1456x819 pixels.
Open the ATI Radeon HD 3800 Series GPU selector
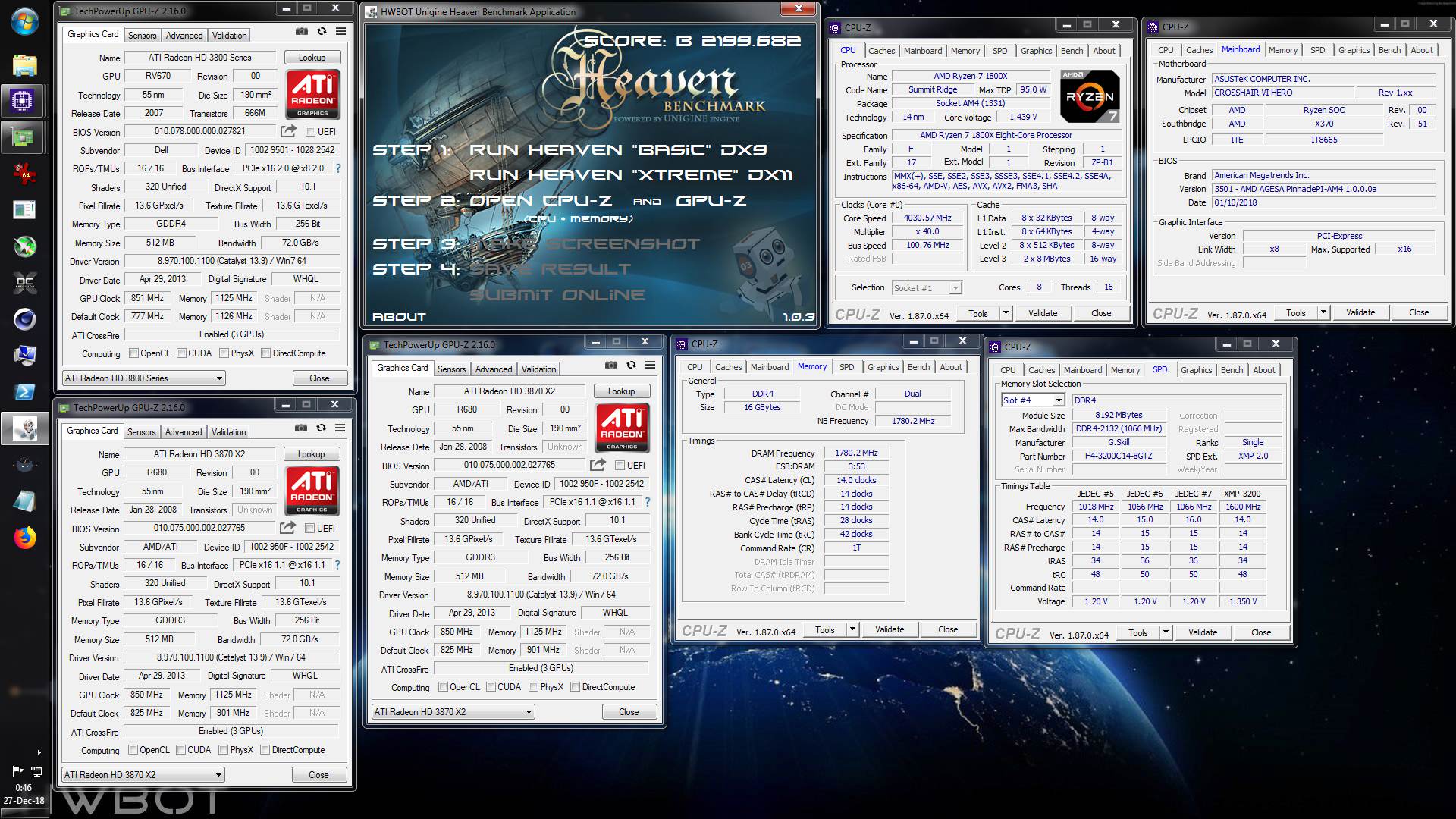(144, 378)
